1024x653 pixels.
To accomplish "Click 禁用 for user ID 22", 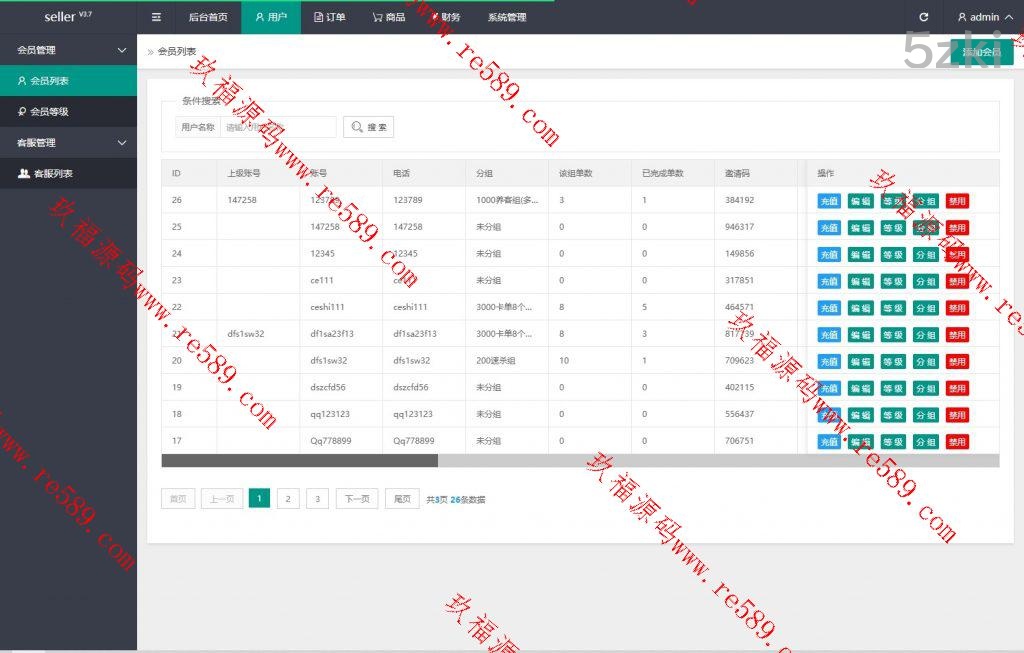I will (957, 308).
